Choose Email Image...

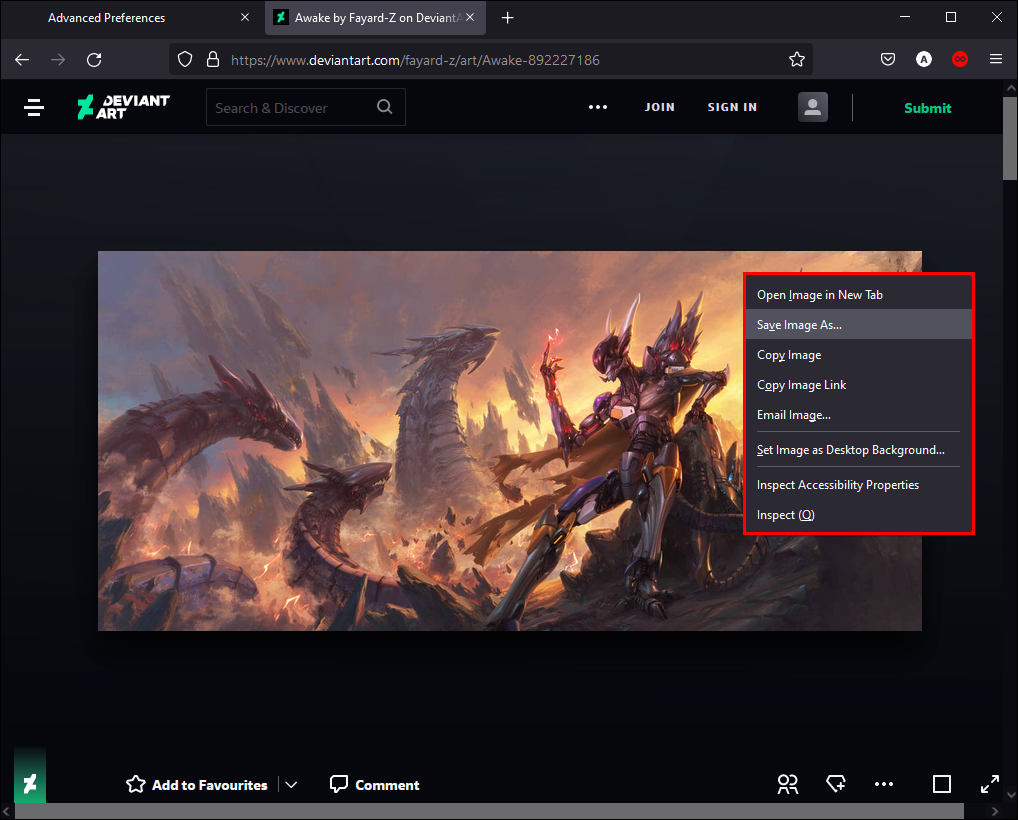click(x=858, y=414)
